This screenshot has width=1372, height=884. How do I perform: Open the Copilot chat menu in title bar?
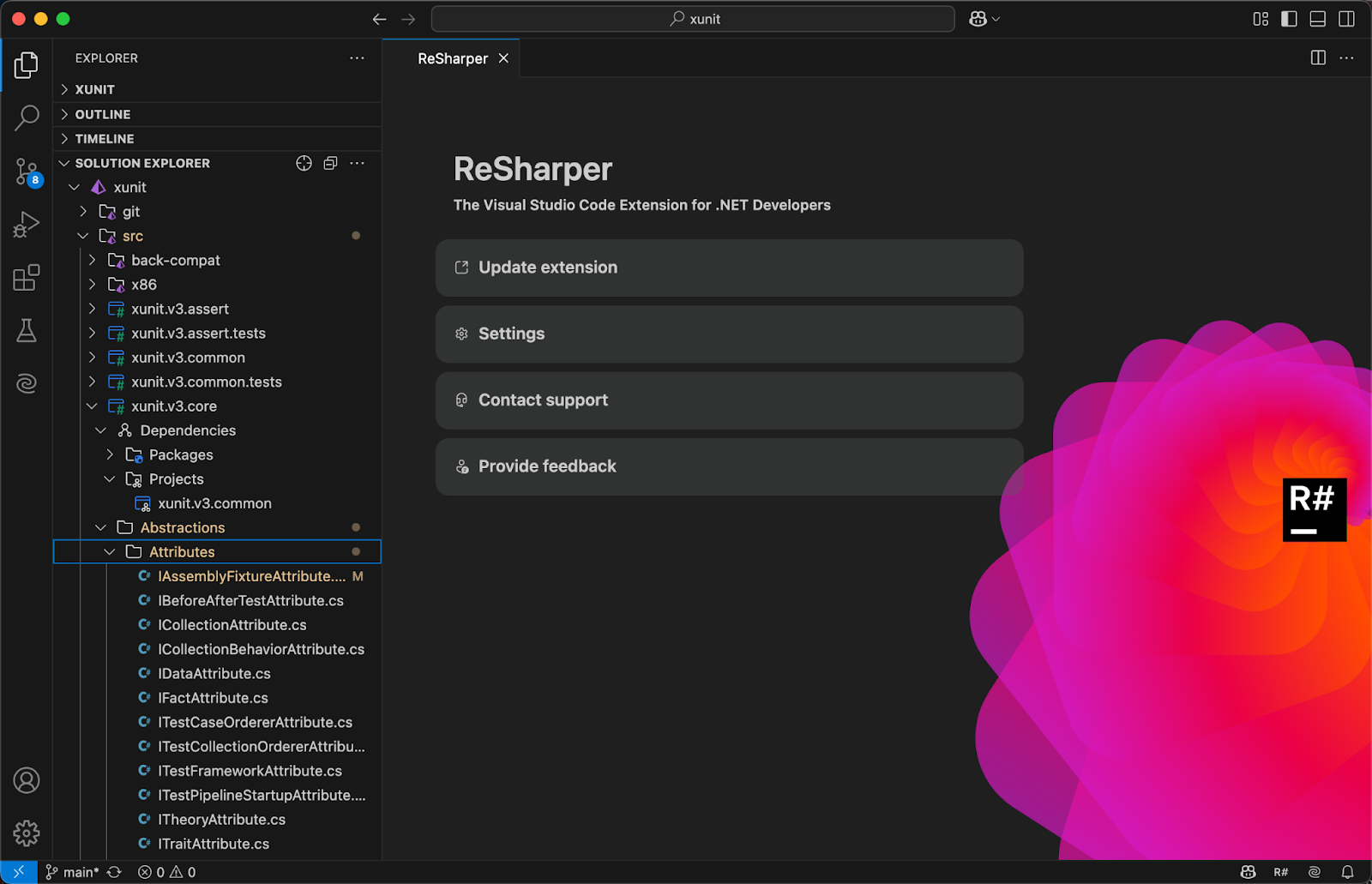[984, 19]
